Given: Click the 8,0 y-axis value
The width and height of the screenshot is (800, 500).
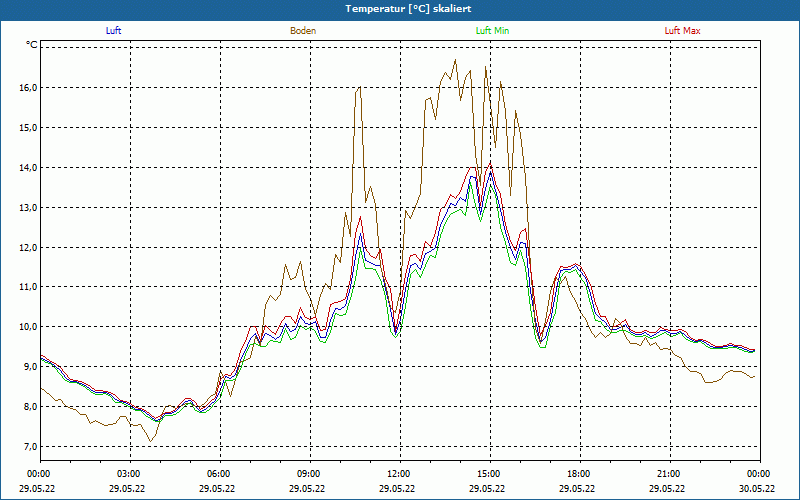Looking at the screenshot, I should (x=30, y=407).
